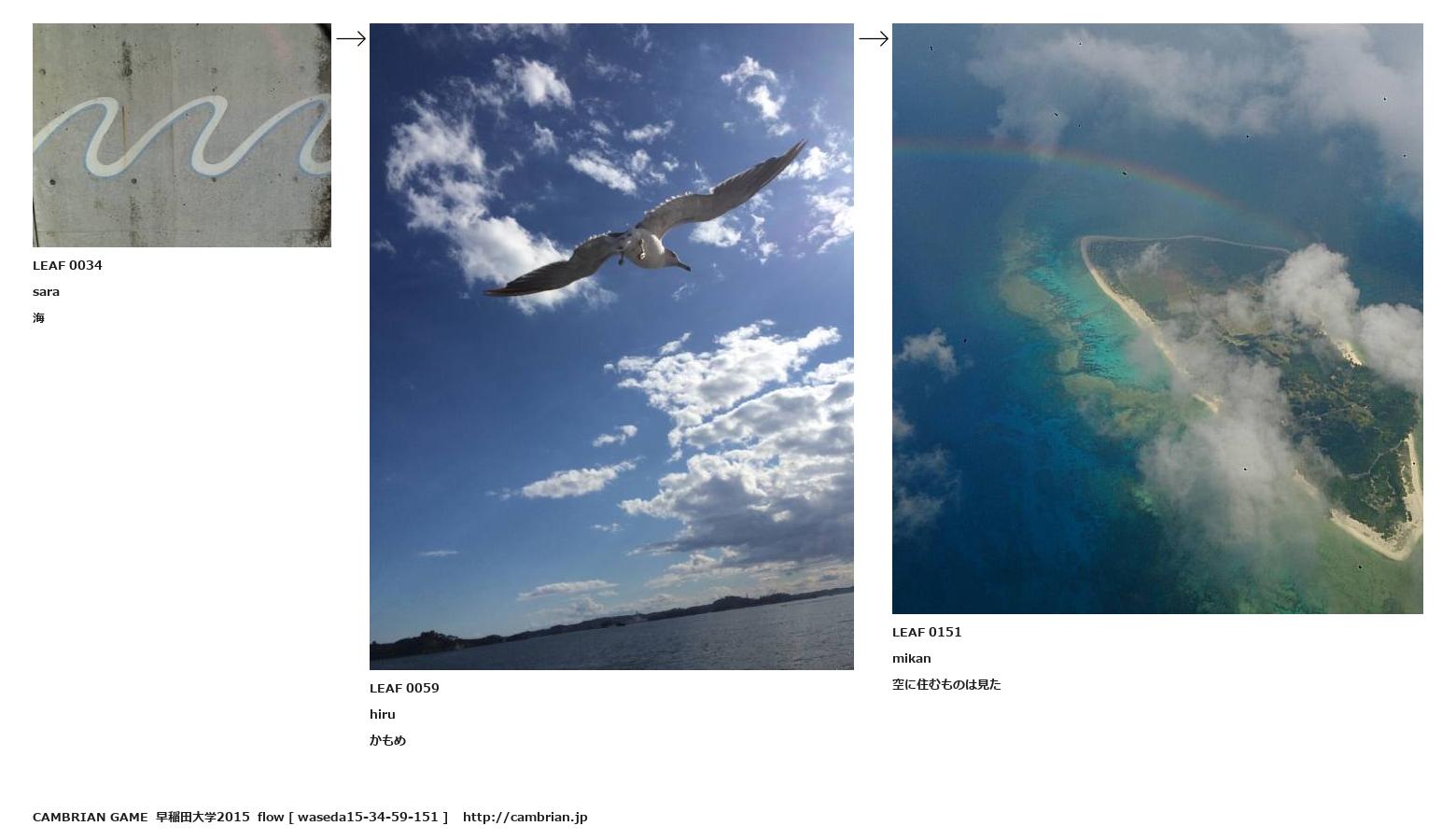Click the CAMBRIAN GAME footer title
Screen dimensions: 1456x840
[x=90, y=817]
